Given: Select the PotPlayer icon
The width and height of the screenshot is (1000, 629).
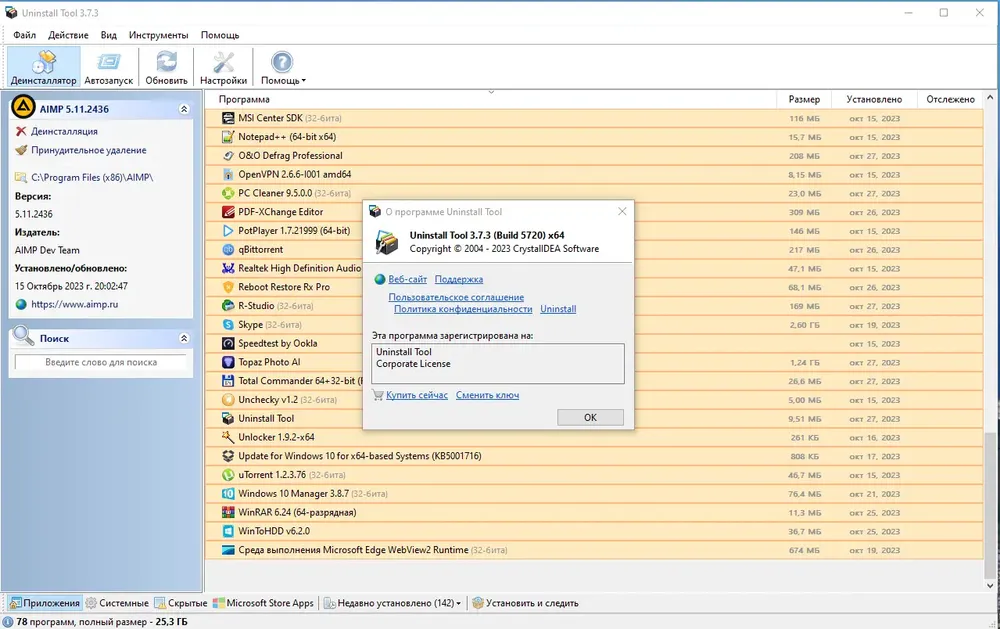Looking at the screenshot, I should [228, 231].
